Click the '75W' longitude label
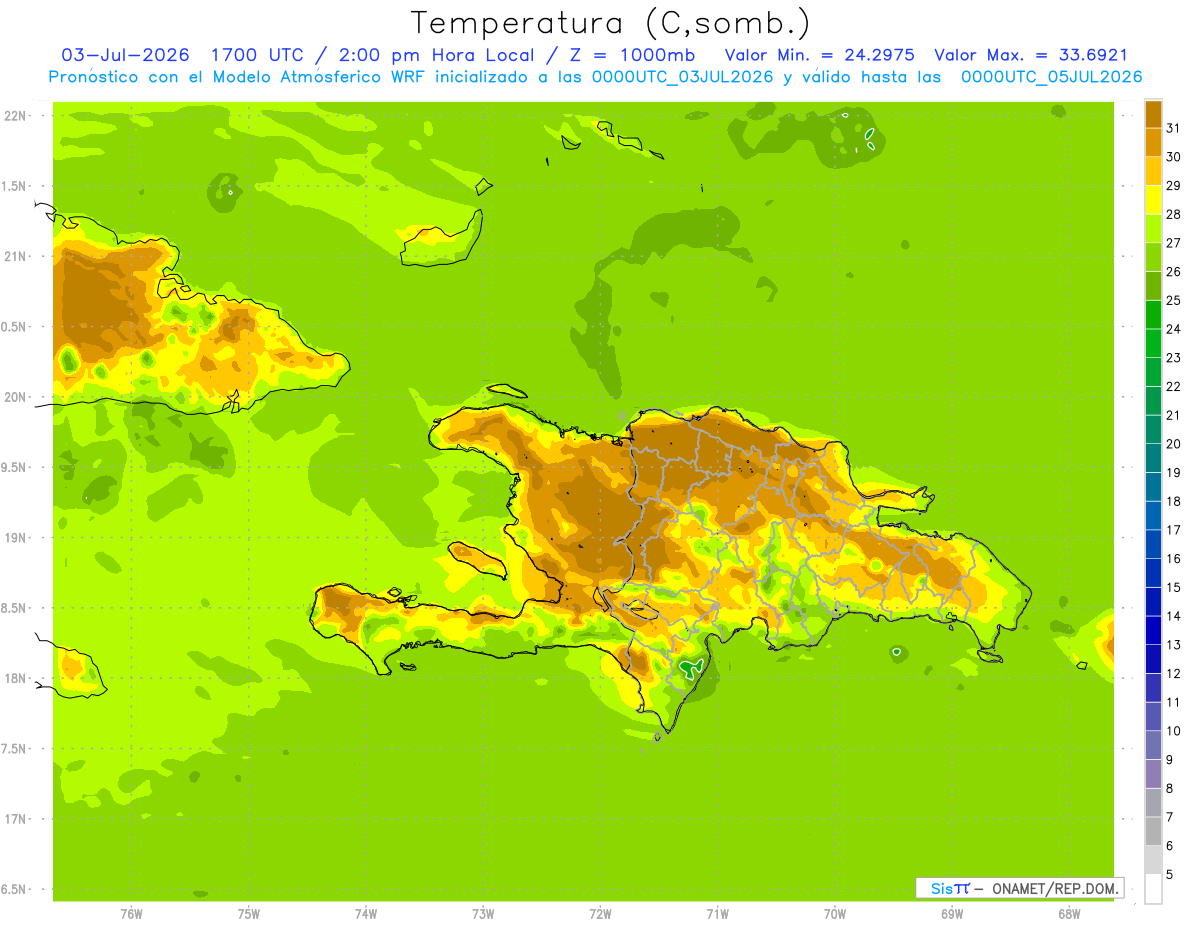 point(249,914)
